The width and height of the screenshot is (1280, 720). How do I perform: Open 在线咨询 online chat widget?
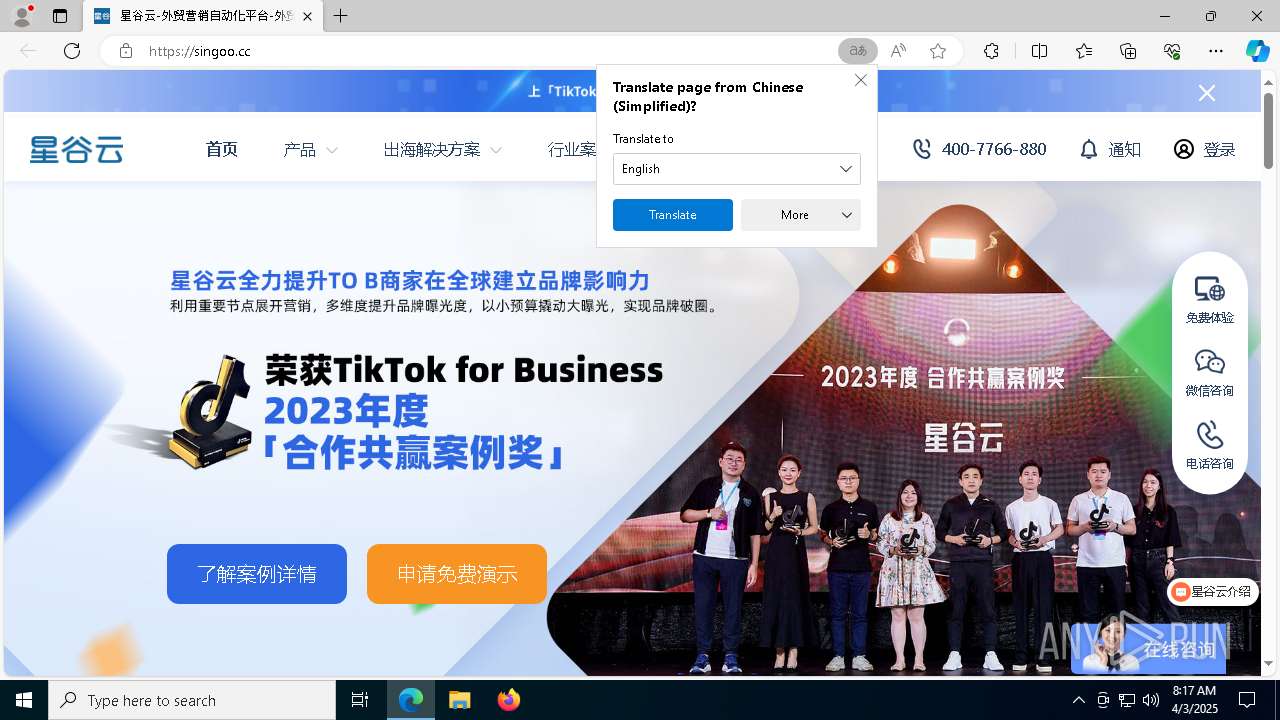tap(1148, 648)
